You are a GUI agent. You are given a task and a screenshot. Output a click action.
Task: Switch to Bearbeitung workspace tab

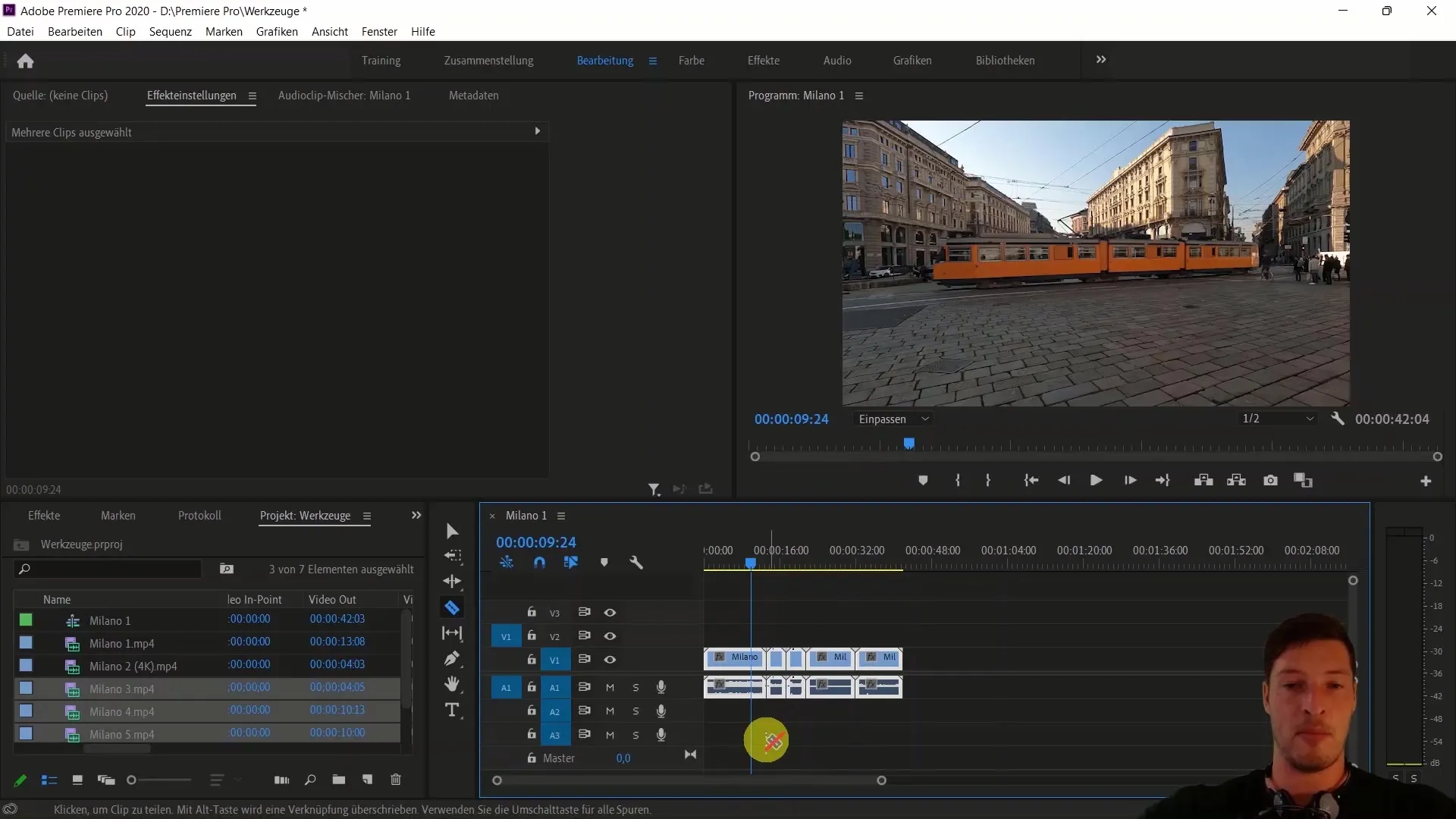pos(605,60)
